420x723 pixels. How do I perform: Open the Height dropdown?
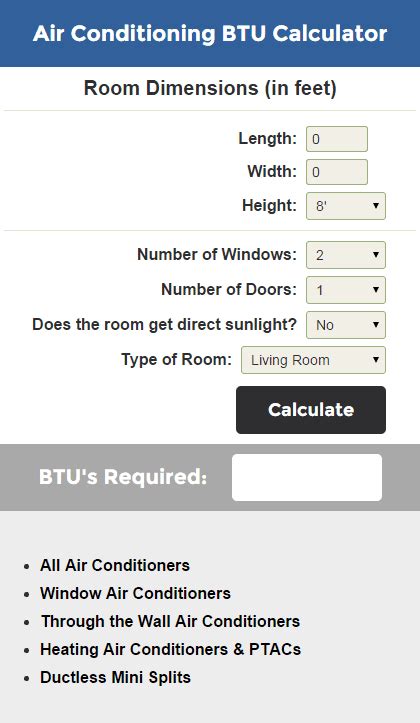point(346,206)
